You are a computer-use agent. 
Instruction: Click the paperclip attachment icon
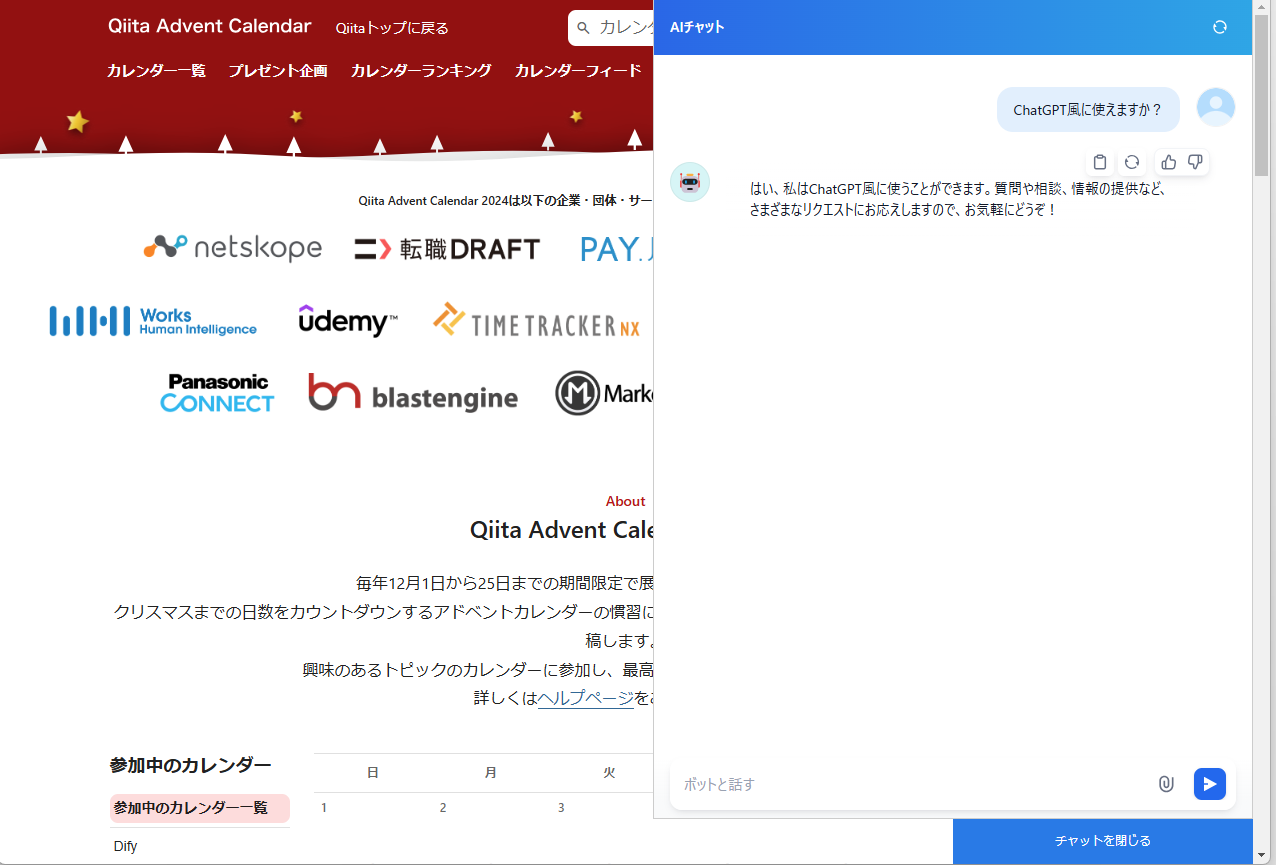1166,784
